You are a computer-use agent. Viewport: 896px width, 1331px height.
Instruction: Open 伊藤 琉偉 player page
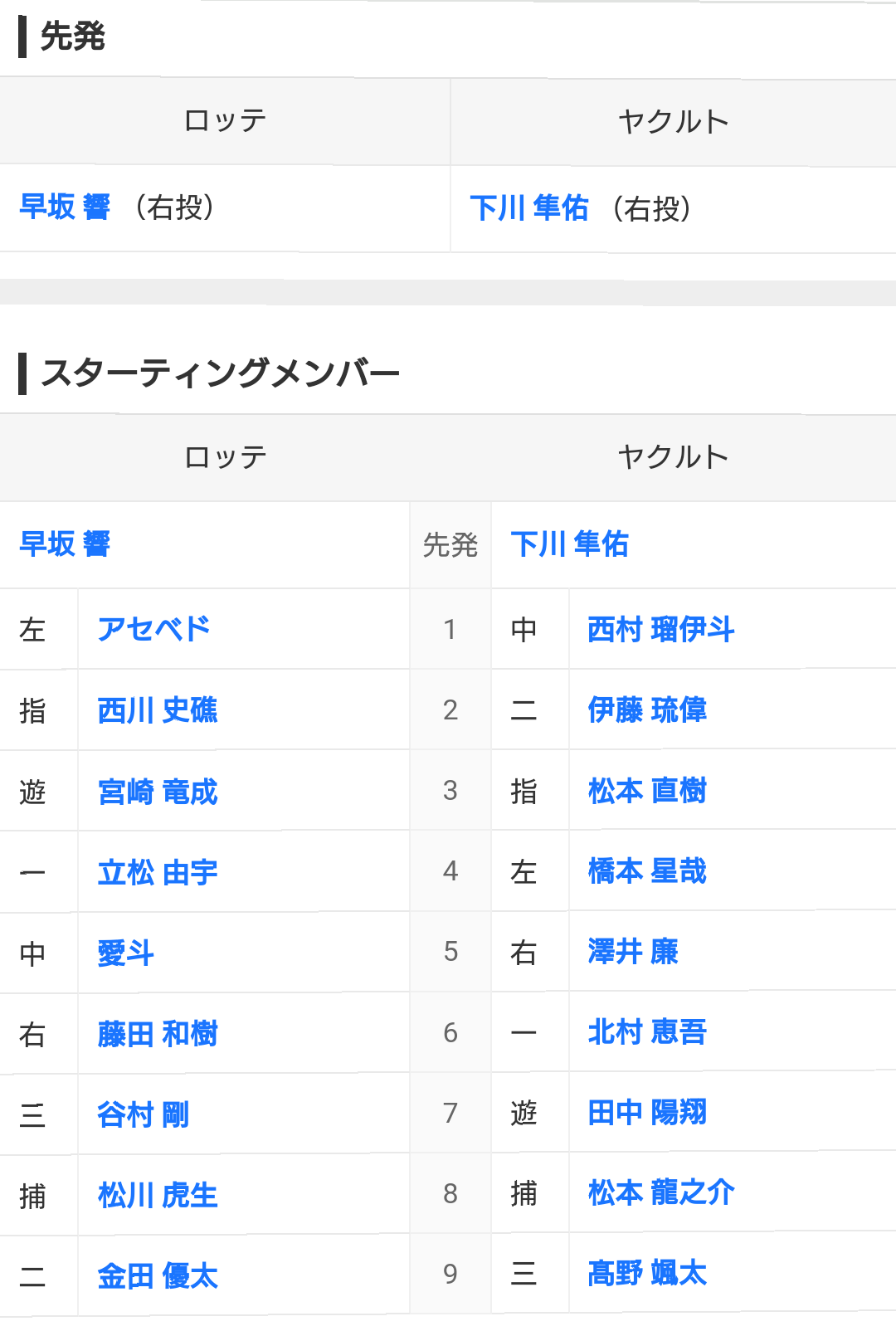[647, 709]
